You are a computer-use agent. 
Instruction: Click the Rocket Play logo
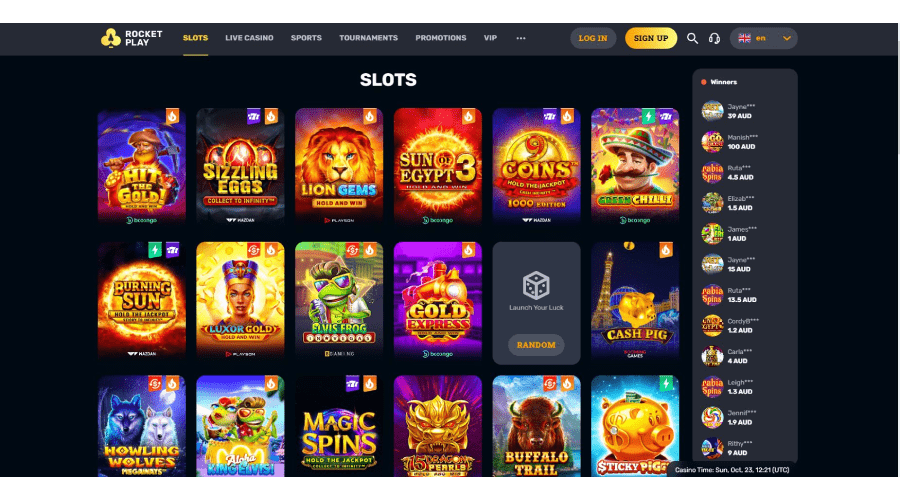point(131,38)
